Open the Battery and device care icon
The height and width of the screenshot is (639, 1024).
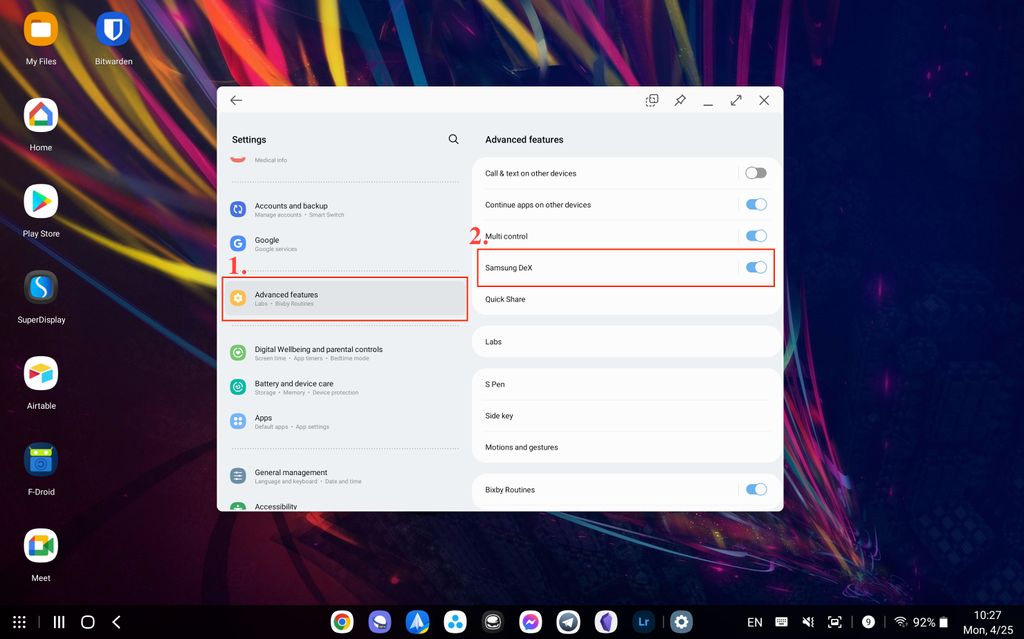click(x=237, y=387)
